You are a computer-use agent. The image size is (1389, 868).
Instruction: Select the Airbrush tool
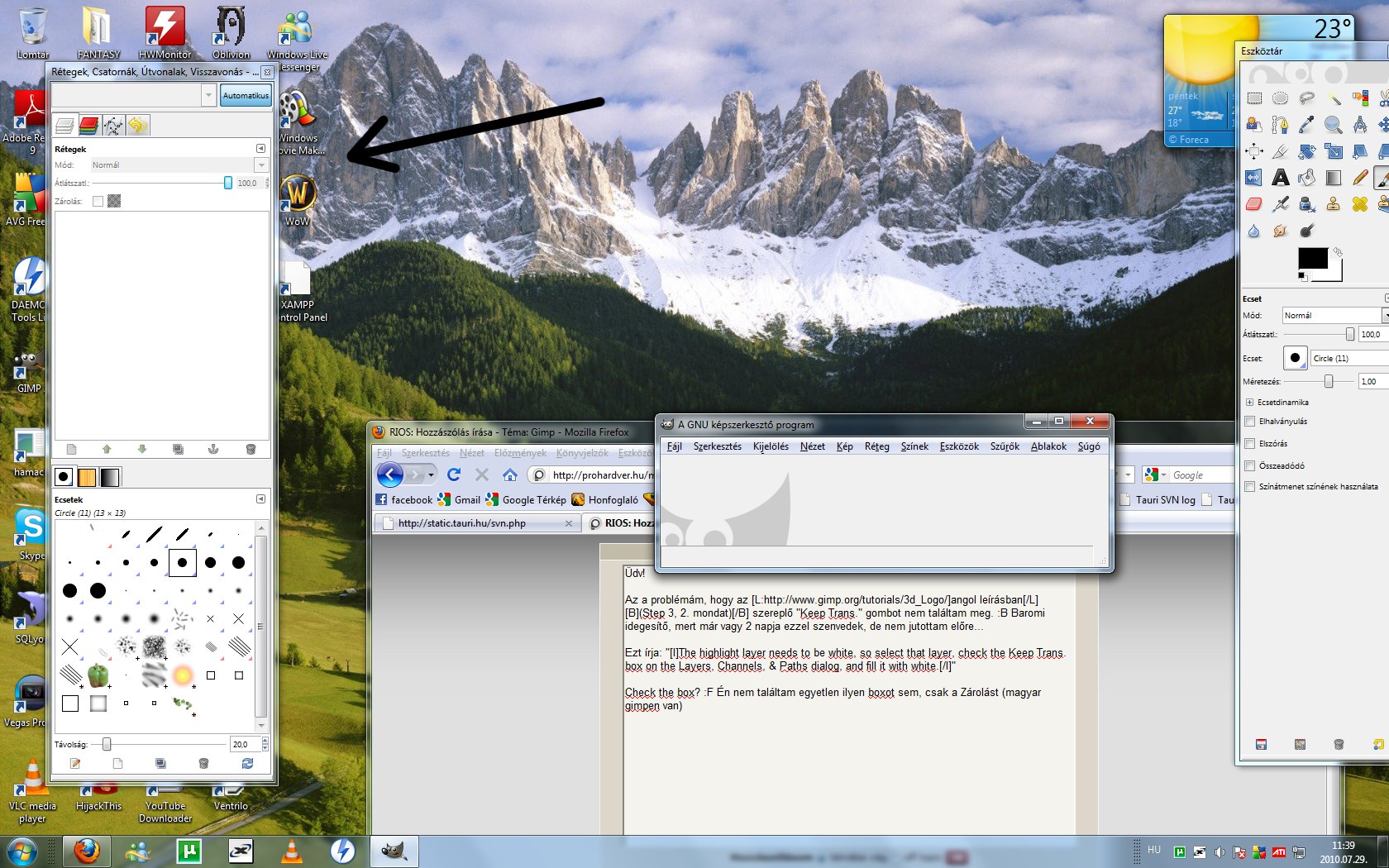pos(1280,204)
